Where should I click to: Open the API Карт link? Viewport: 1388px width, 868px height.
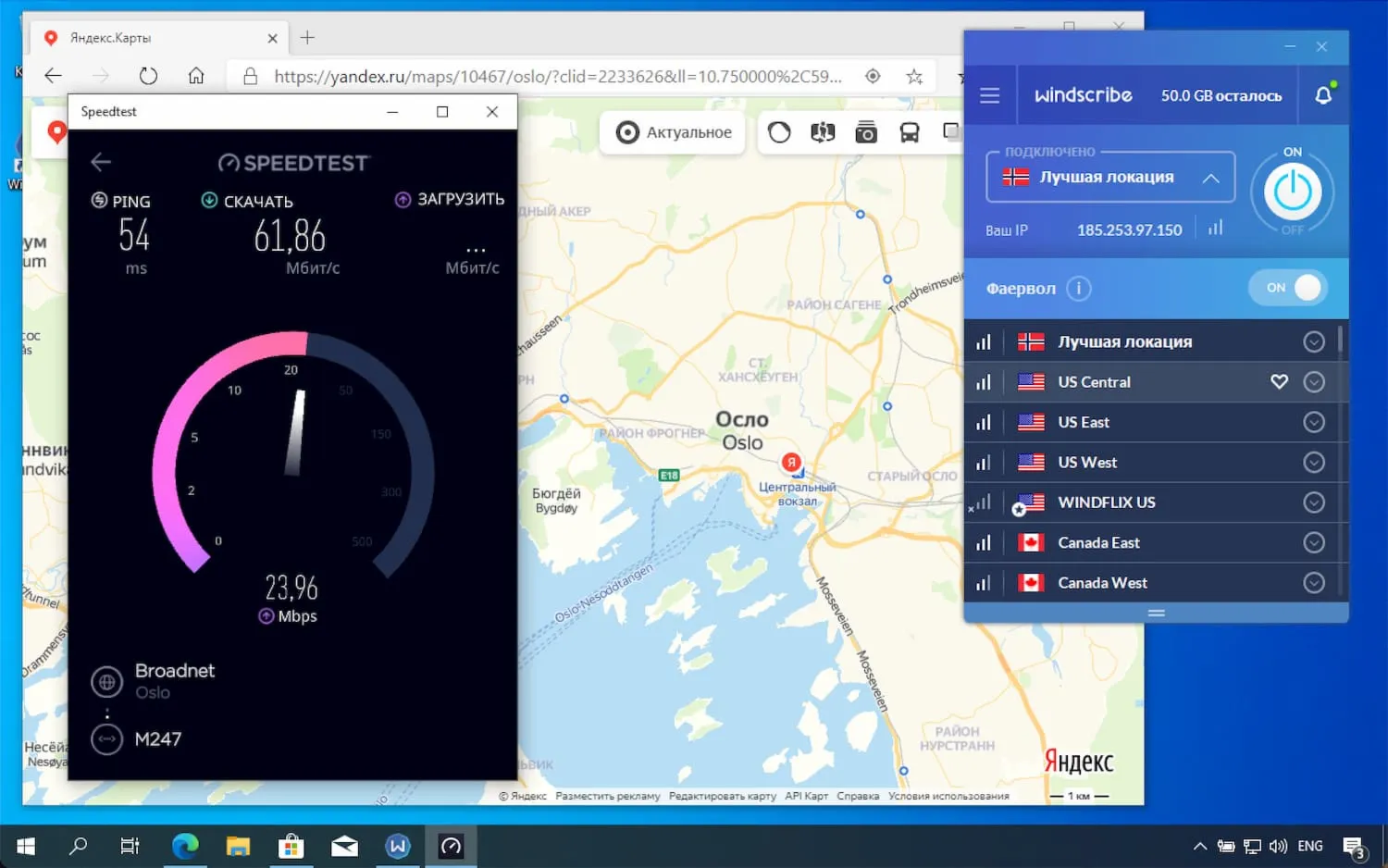[806, 796]
